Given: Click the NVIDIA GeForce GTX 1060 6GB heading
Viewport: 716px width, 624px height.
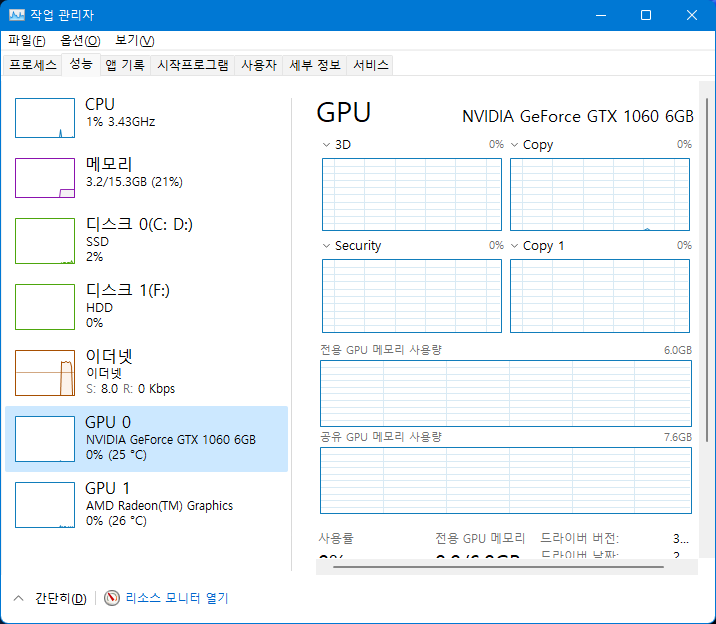Looking at the screenshot, I should tap(578, 116).
